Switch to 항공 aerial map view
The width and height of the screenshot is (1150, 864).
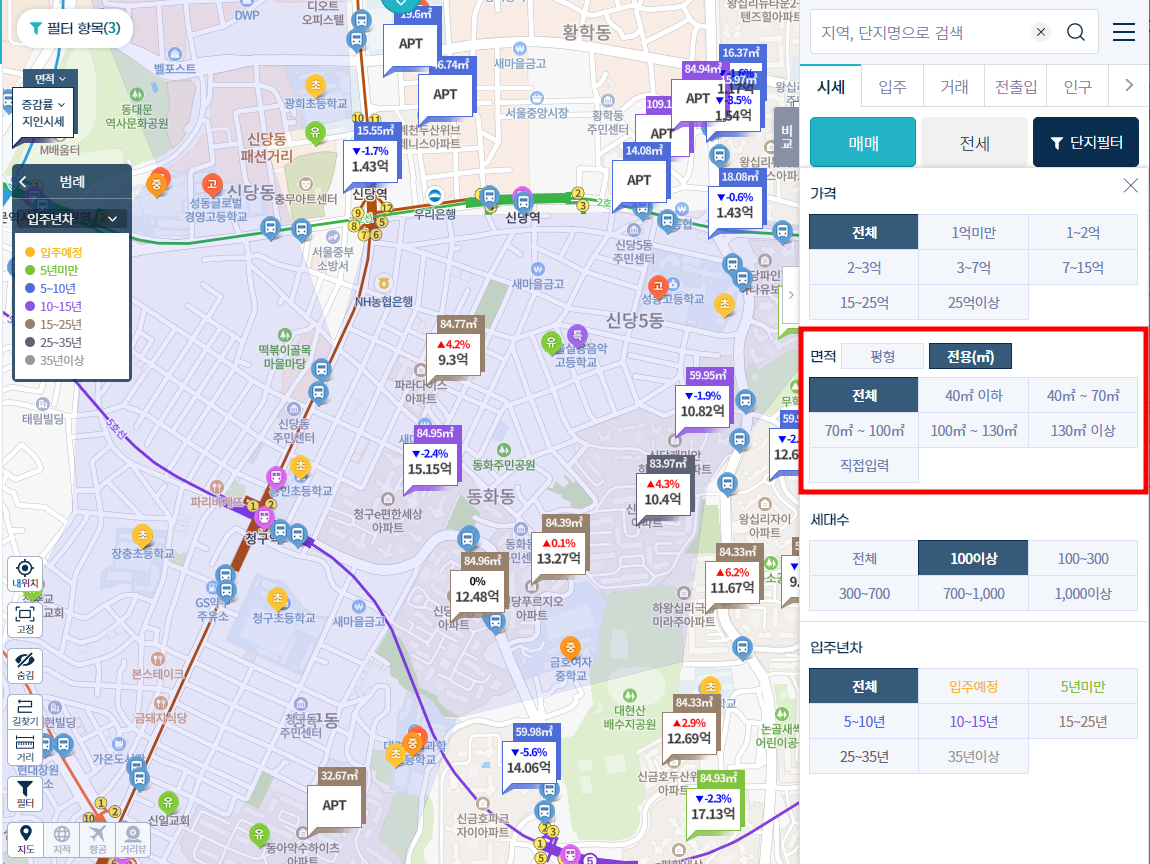(x=97, y=840)
